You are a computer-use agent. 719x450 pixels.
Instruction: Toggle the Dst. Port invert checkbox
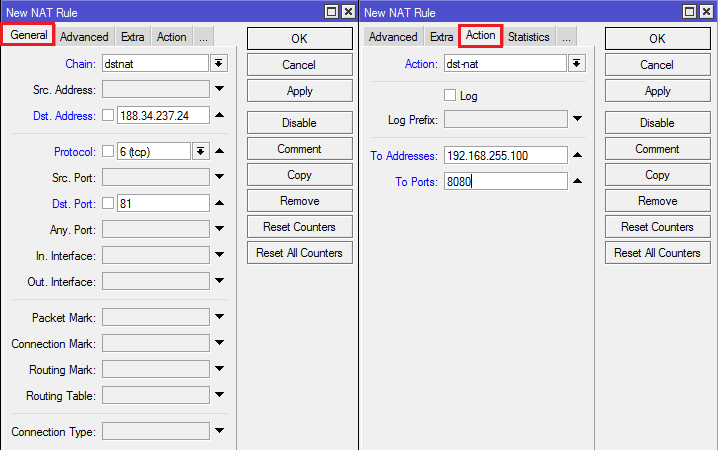[108, 203]
